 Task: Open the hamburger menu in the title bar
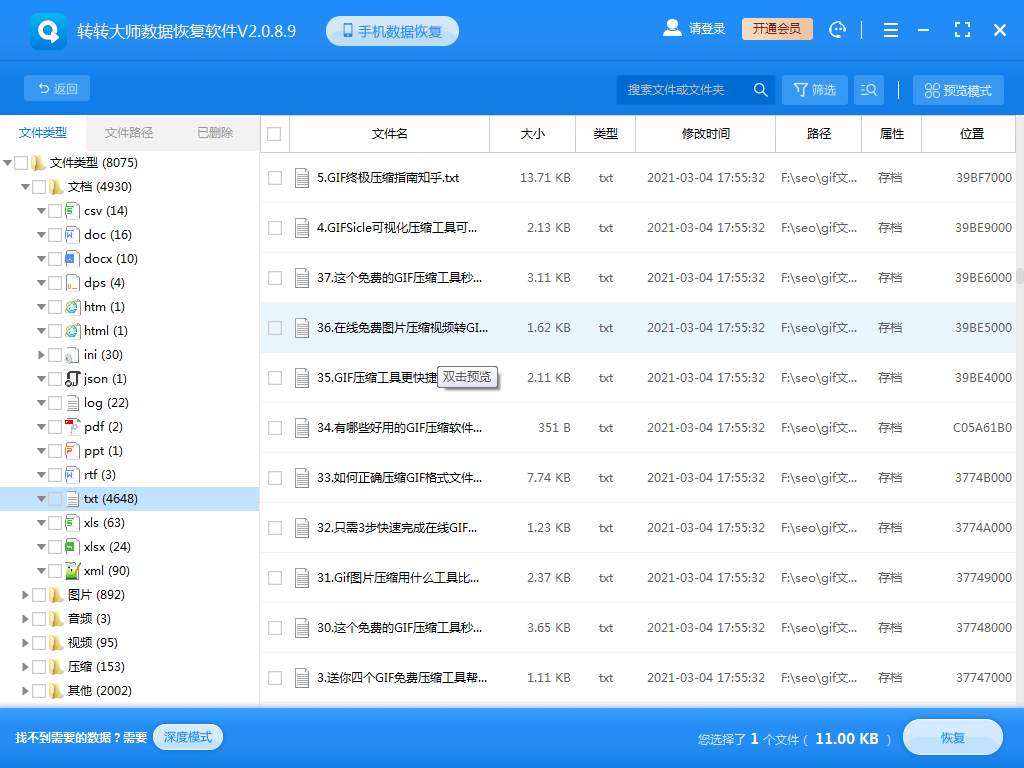pos(890,29)
